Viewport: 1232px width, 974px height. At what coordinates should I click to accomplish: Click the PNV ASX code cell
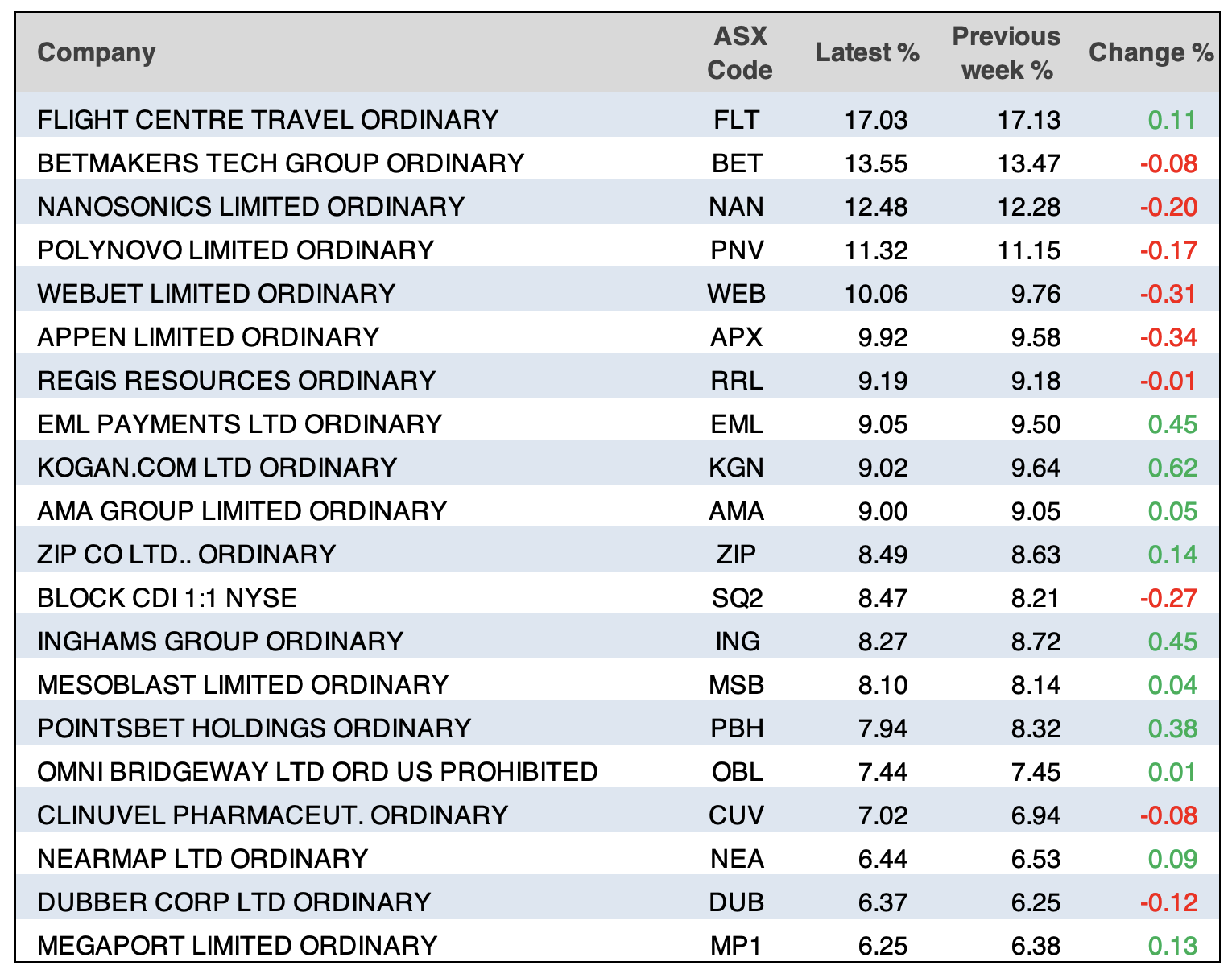(x=737, y=250)
